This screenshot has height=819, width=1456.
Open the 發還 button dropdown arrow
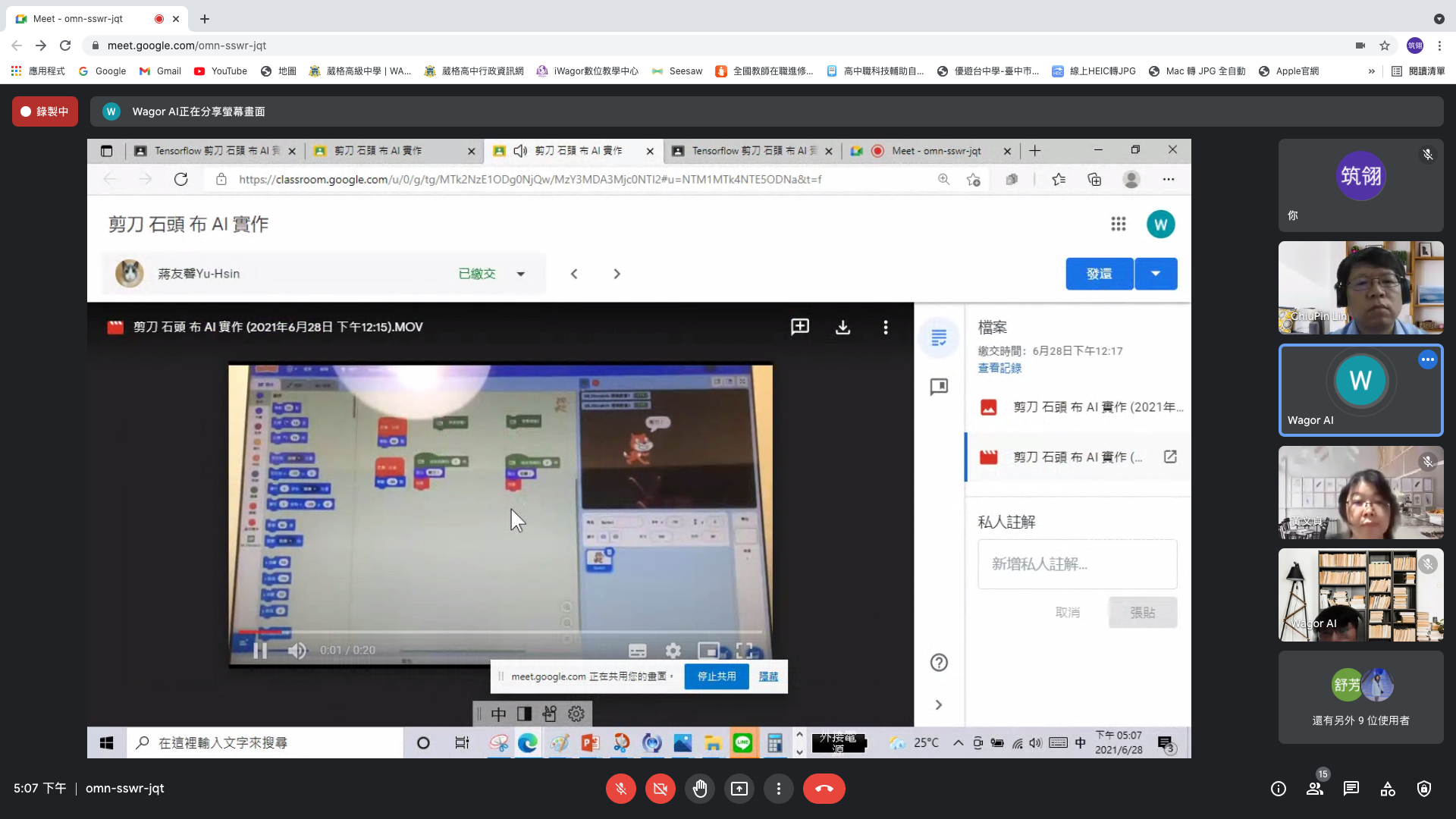(x=1156, y=274)
